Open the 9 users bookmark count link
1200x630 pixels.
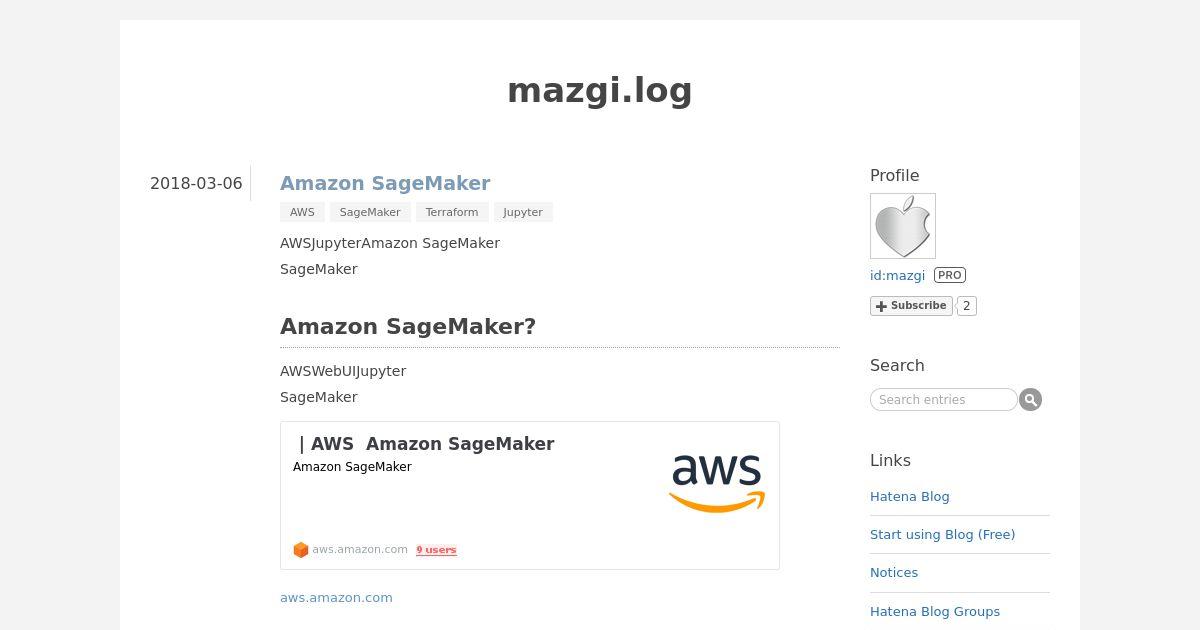[436, 550]
